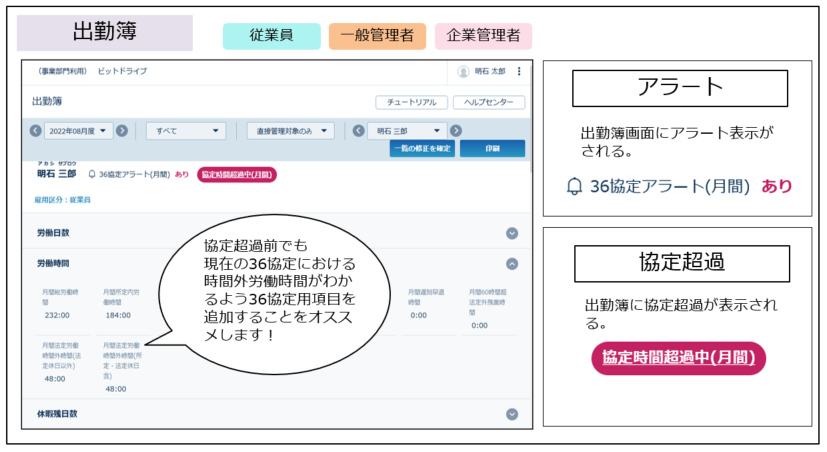Click the user avatar icon beside 明石 太郎

tap(463, 72)
